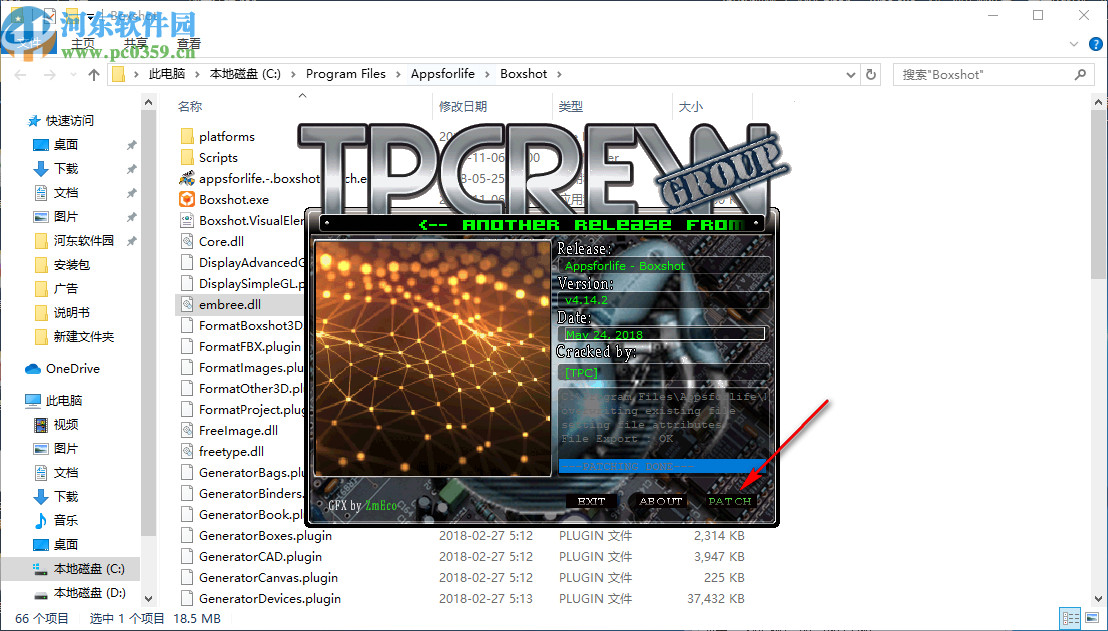
Task: Open 广告 folder in sidebar
Action: click(66, 289)
